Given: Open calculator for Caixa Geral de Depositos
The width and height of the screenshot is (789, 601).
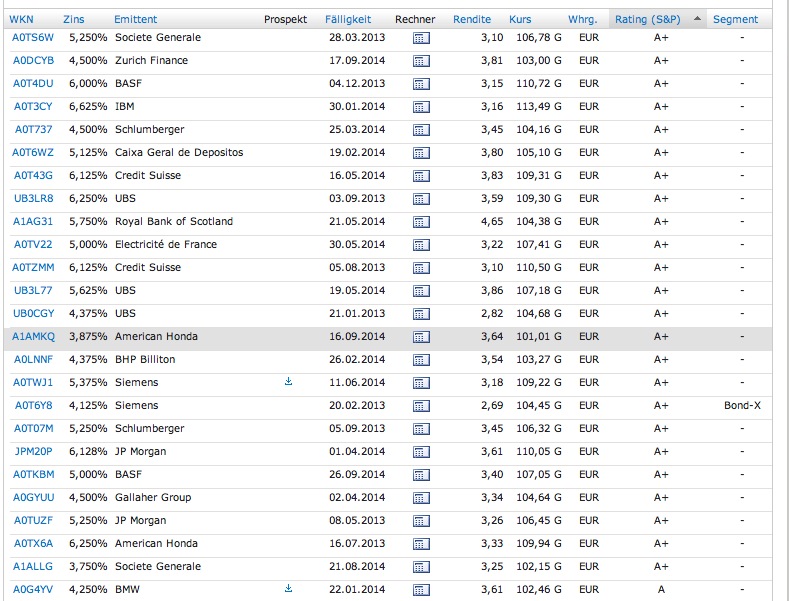Looking at the screenshot, I should (421, 153).
